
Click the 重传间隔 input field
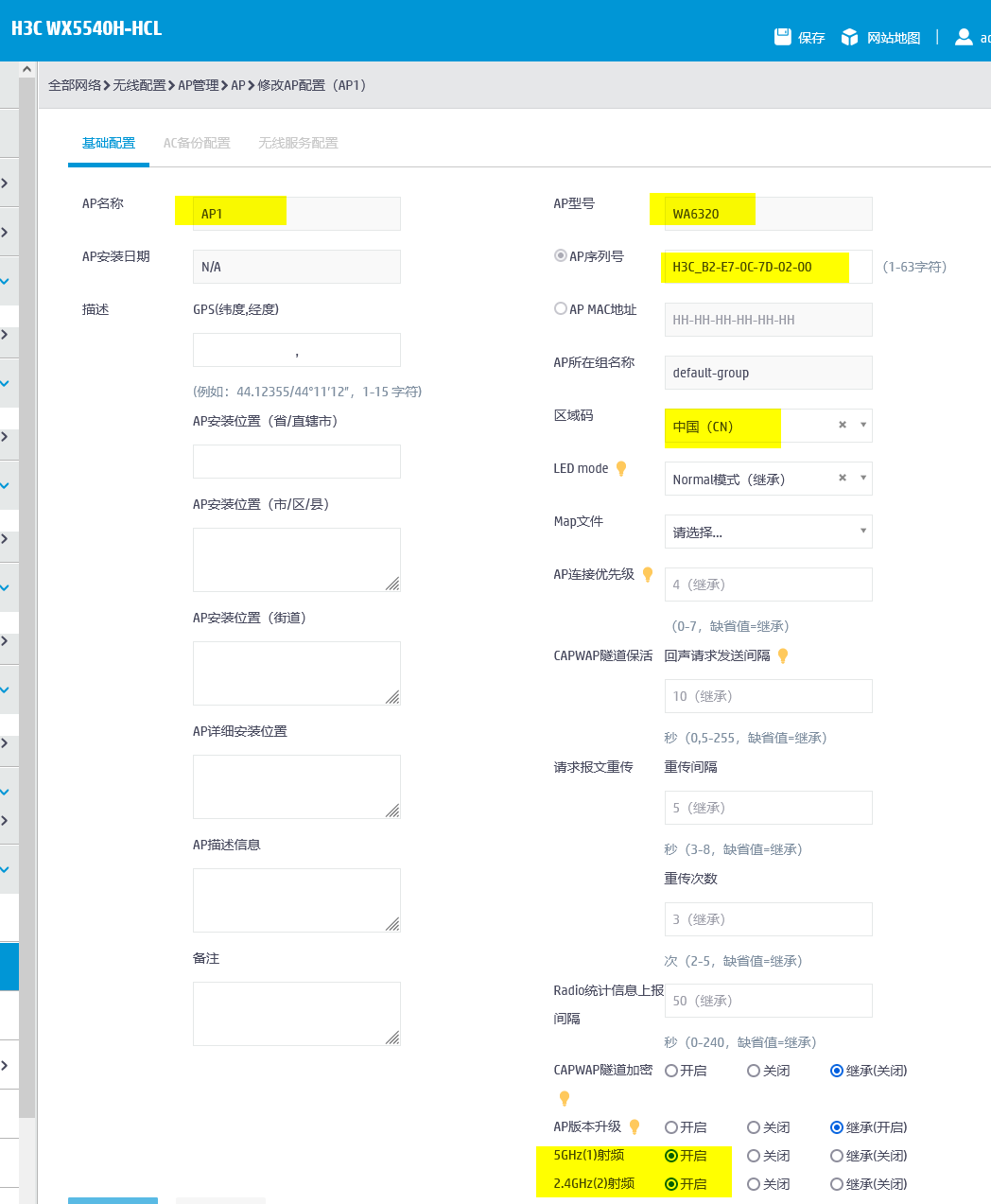pos(769,808)
